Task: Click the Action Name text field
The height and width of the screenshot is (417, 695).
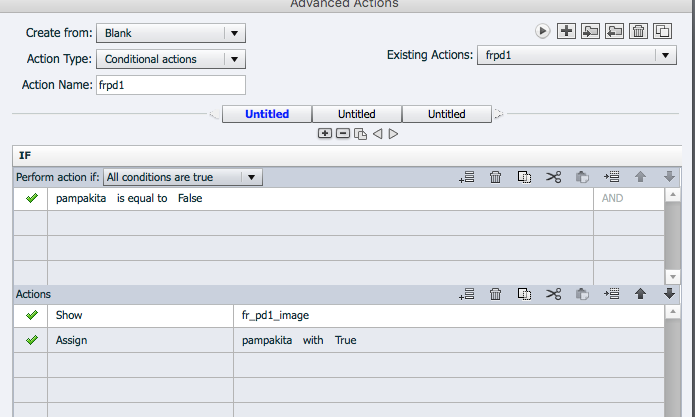Action: [x=170, y=85]
